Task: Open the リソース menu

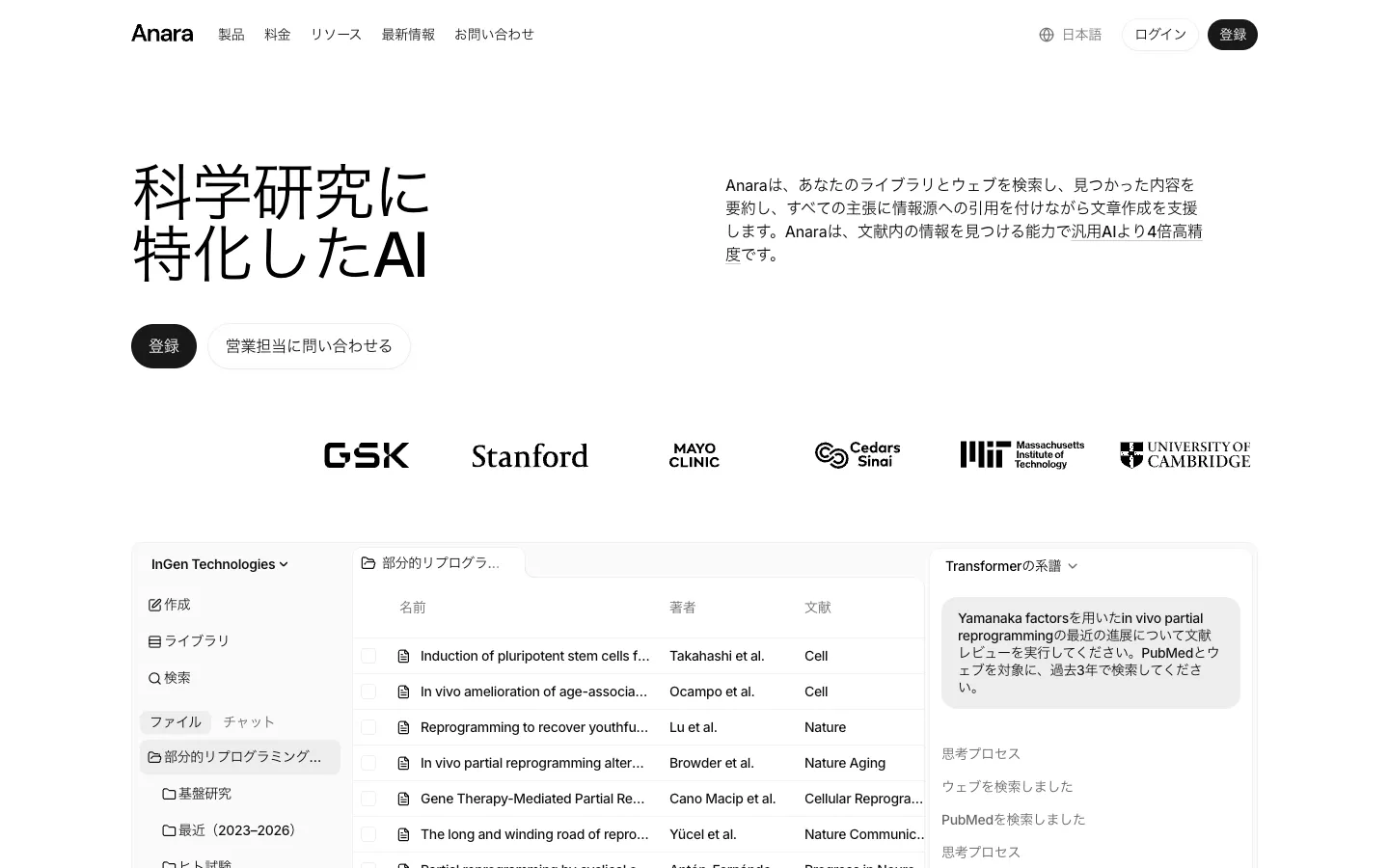Action: 336,35
